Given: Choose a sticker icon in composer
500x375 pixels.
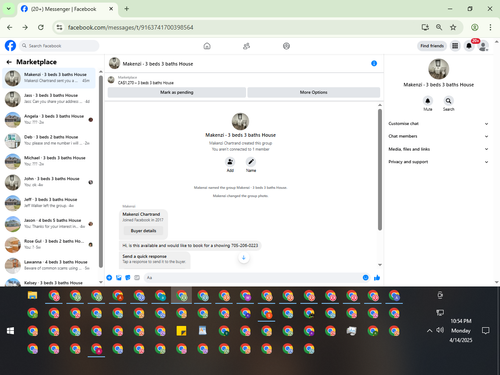Looking at the screenshot, I should click(128, 278).
